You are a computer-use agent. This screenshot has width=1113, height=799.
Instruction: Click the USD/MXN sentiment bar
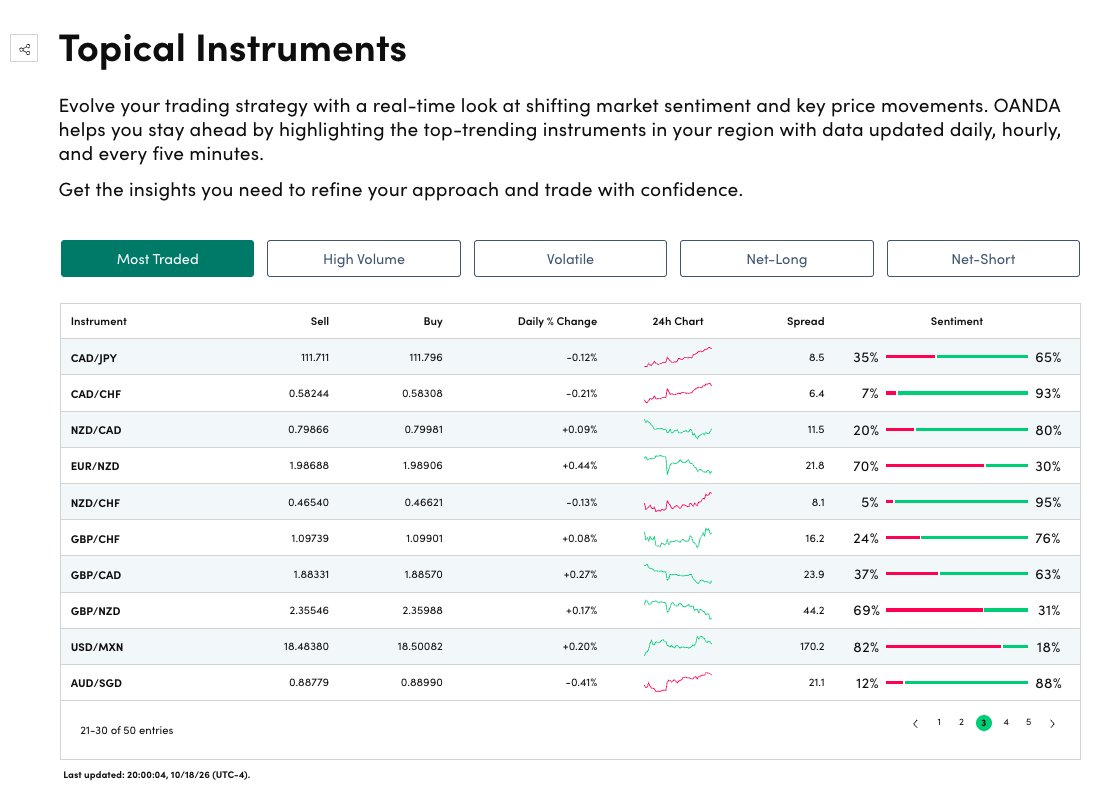(957, 646)
